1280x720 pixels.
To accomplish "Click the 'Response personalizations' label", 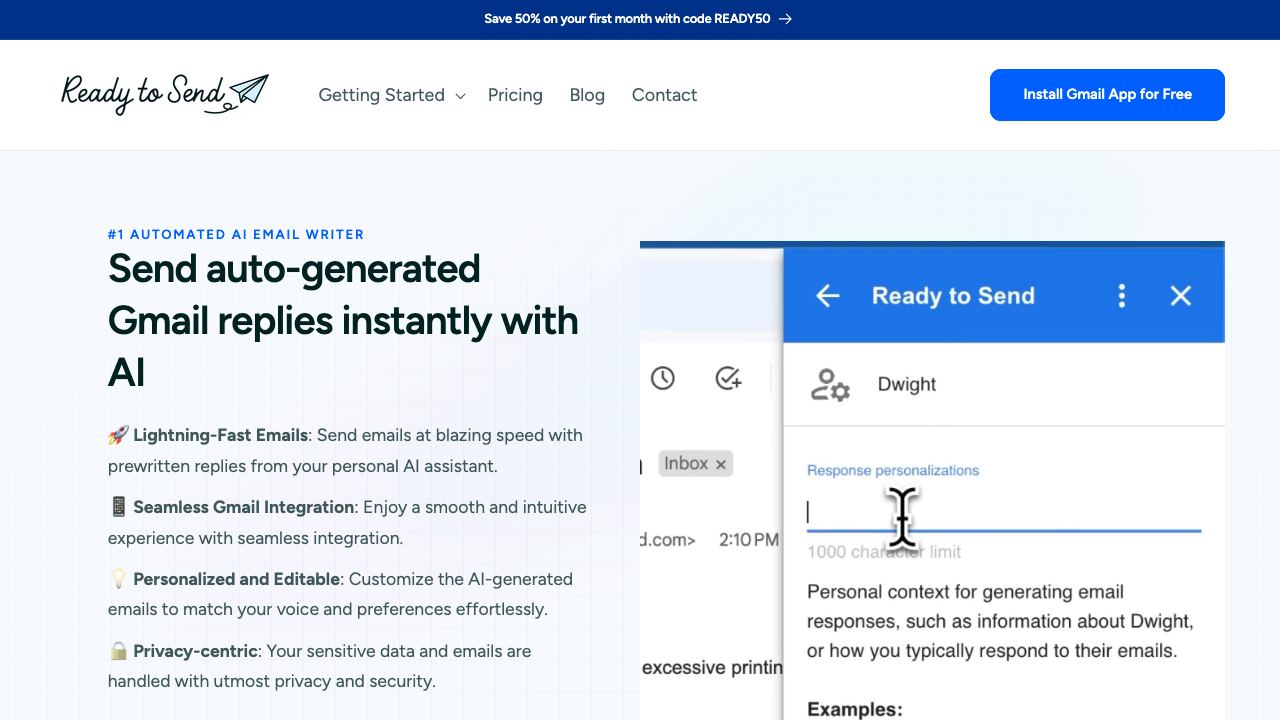I will point(893,471).
